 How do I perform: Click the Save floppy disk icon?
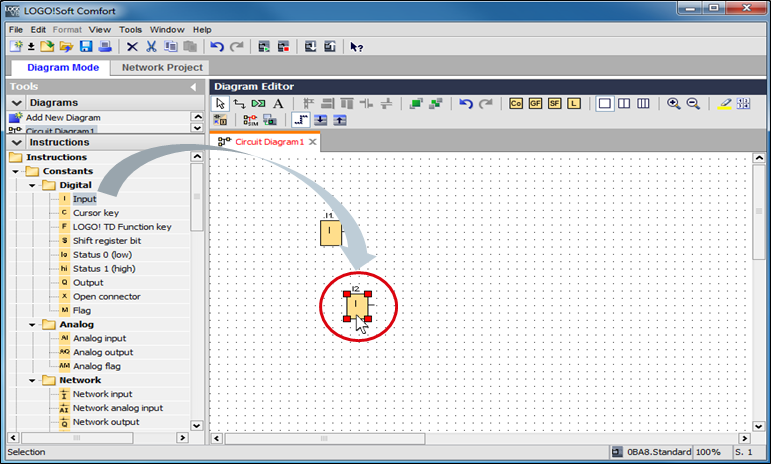coord(86,47)
